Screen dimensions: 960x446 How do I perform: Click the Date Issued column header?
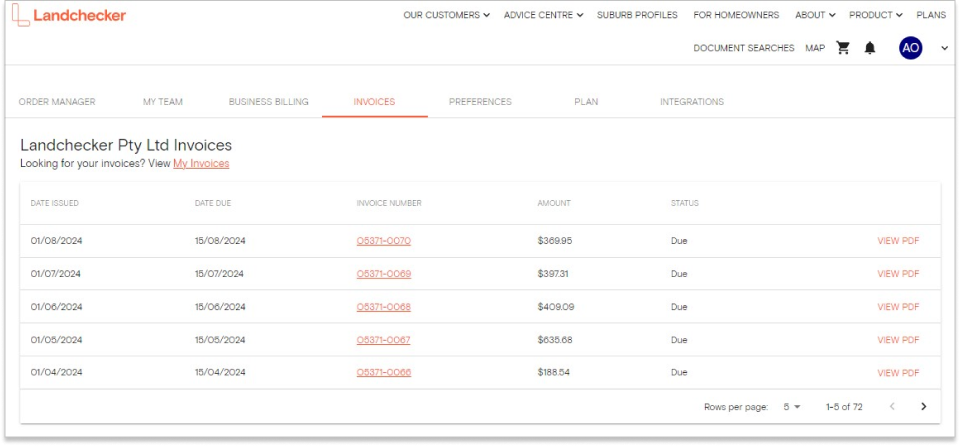[x=54, y=203]
